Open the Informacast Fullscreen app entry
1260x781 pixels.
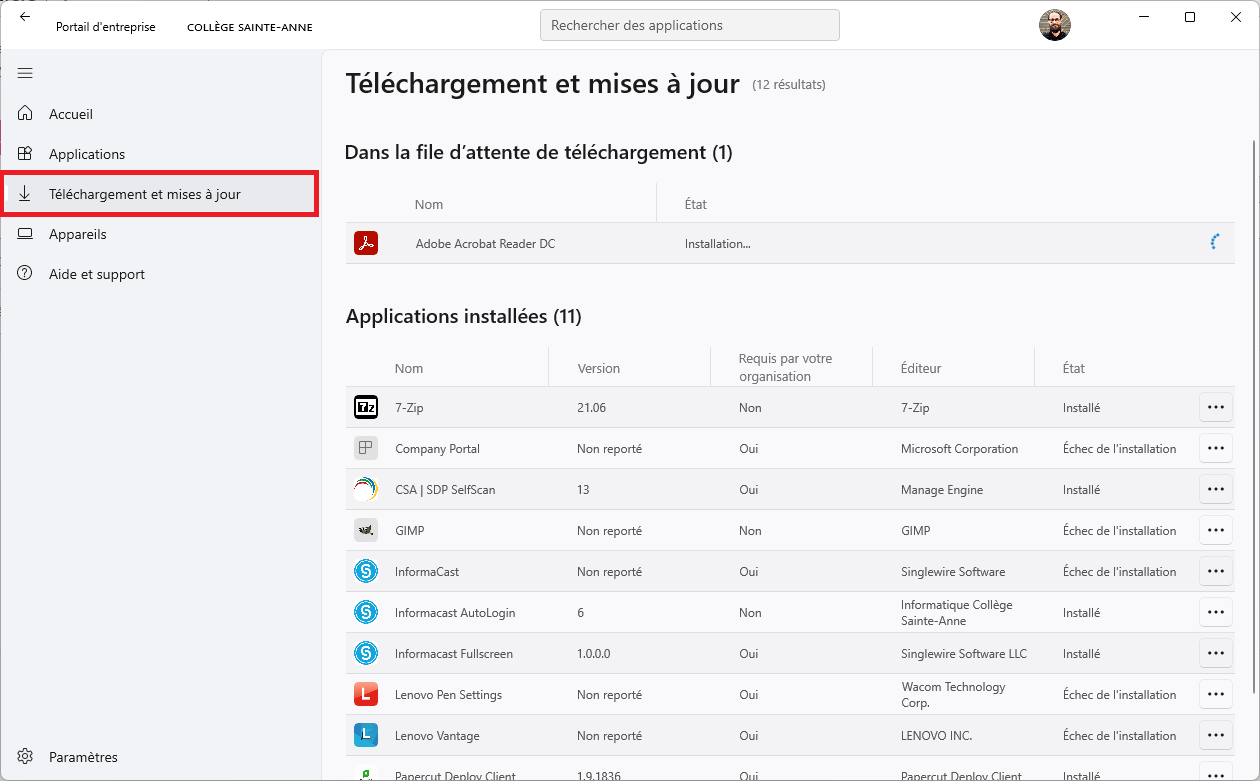point(454,654)
